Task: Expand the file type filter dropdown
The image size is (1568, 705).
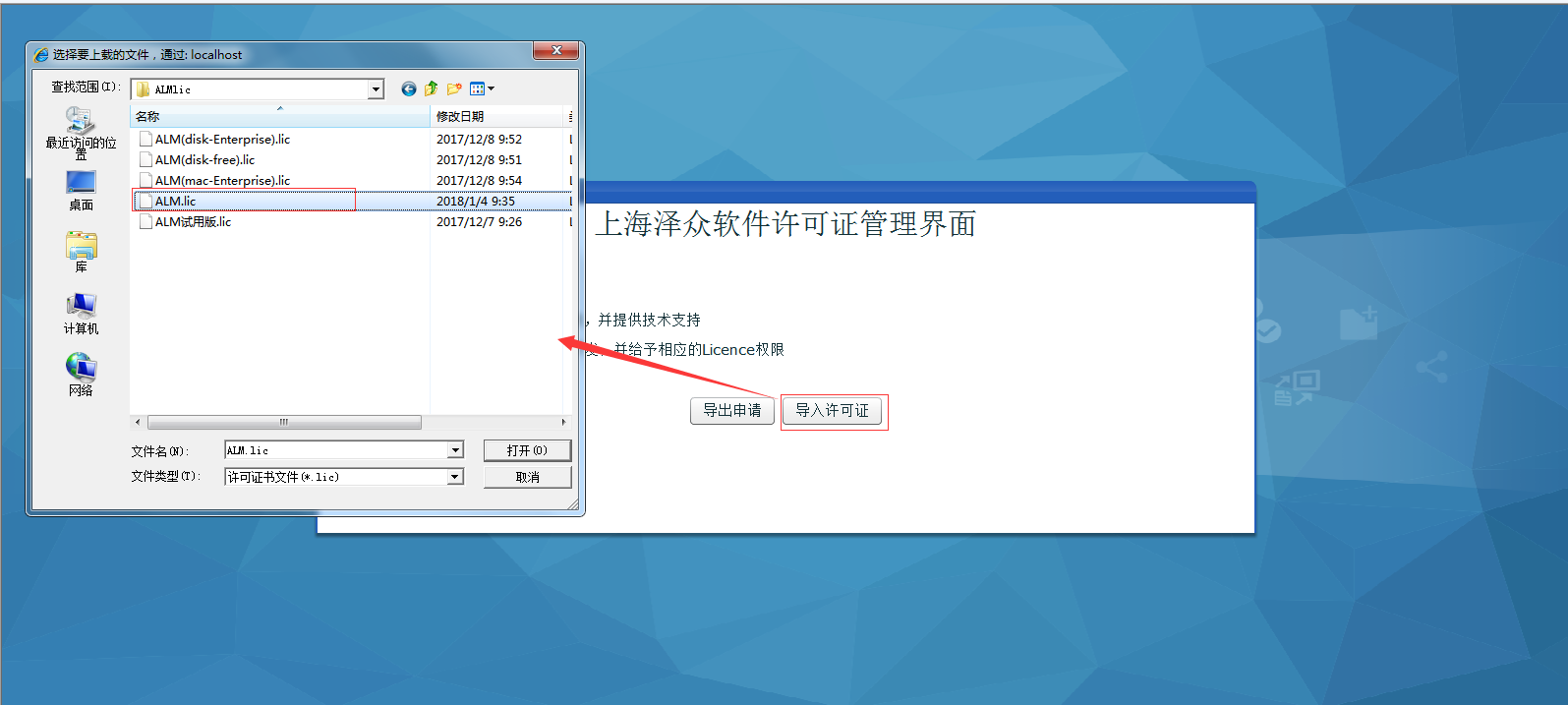Action: click(x=455, y=477)
